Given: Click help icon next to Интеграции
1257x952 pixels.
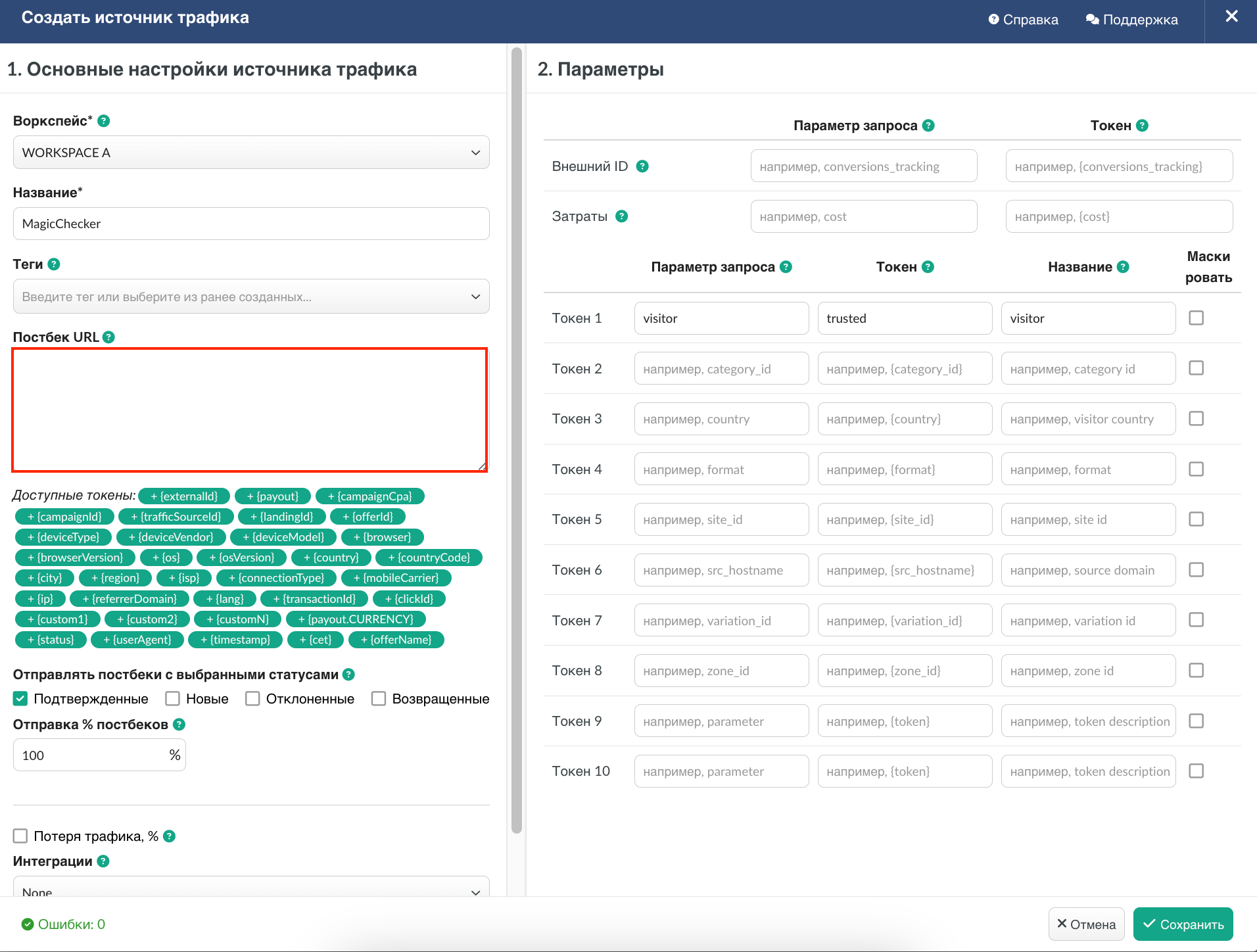Looking at the screenshot, I should click(x=103, y=861).
